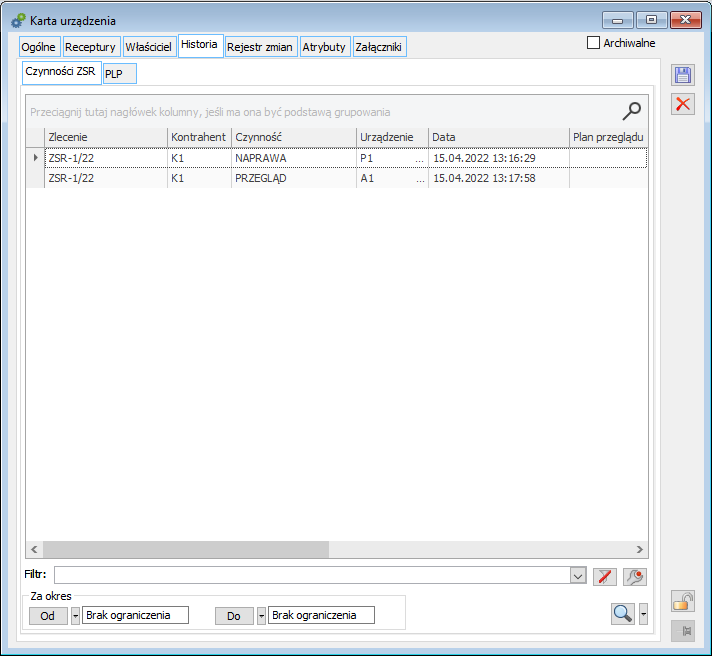Click the pin icon at bottom right
This screenshot has width=712, height=656.
click(x=683, y=630)
